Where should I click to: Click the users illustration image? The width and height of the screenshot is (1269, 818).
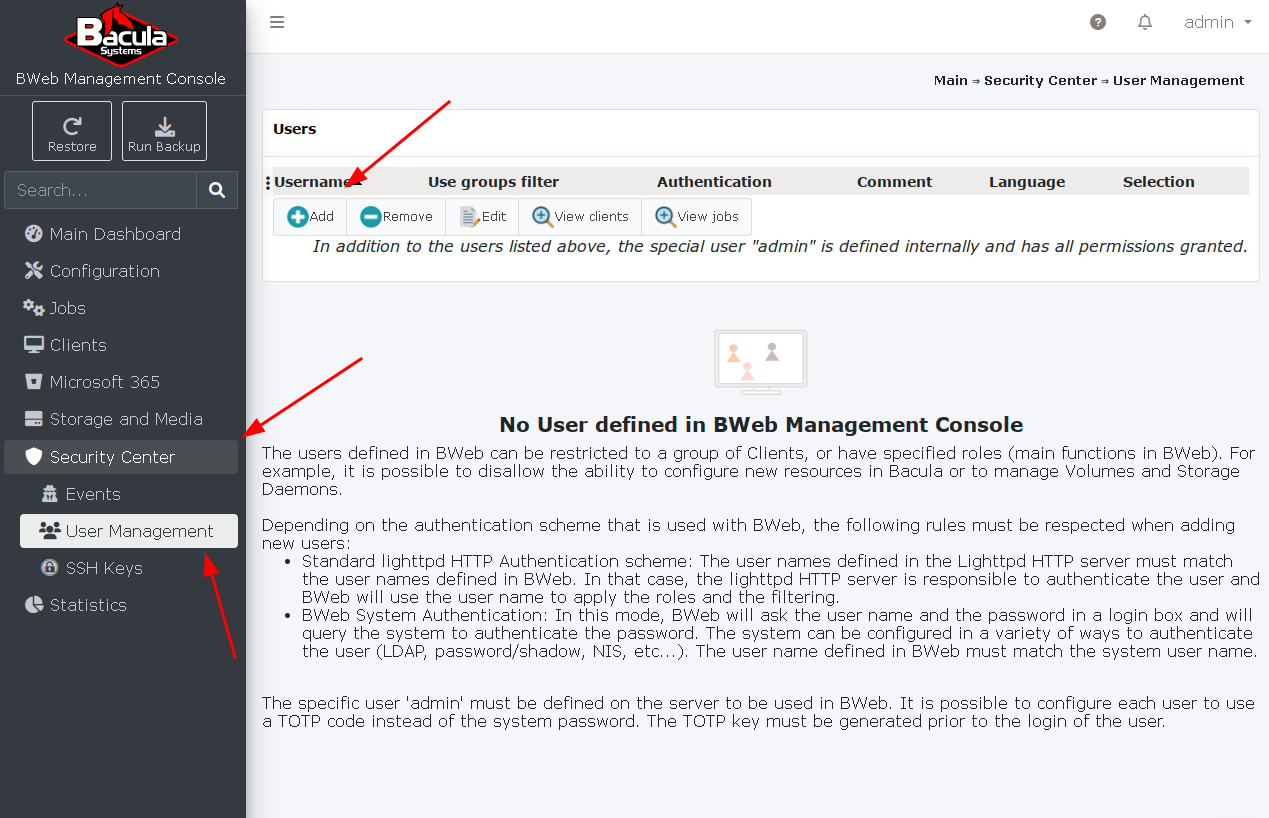coord(761,362)
